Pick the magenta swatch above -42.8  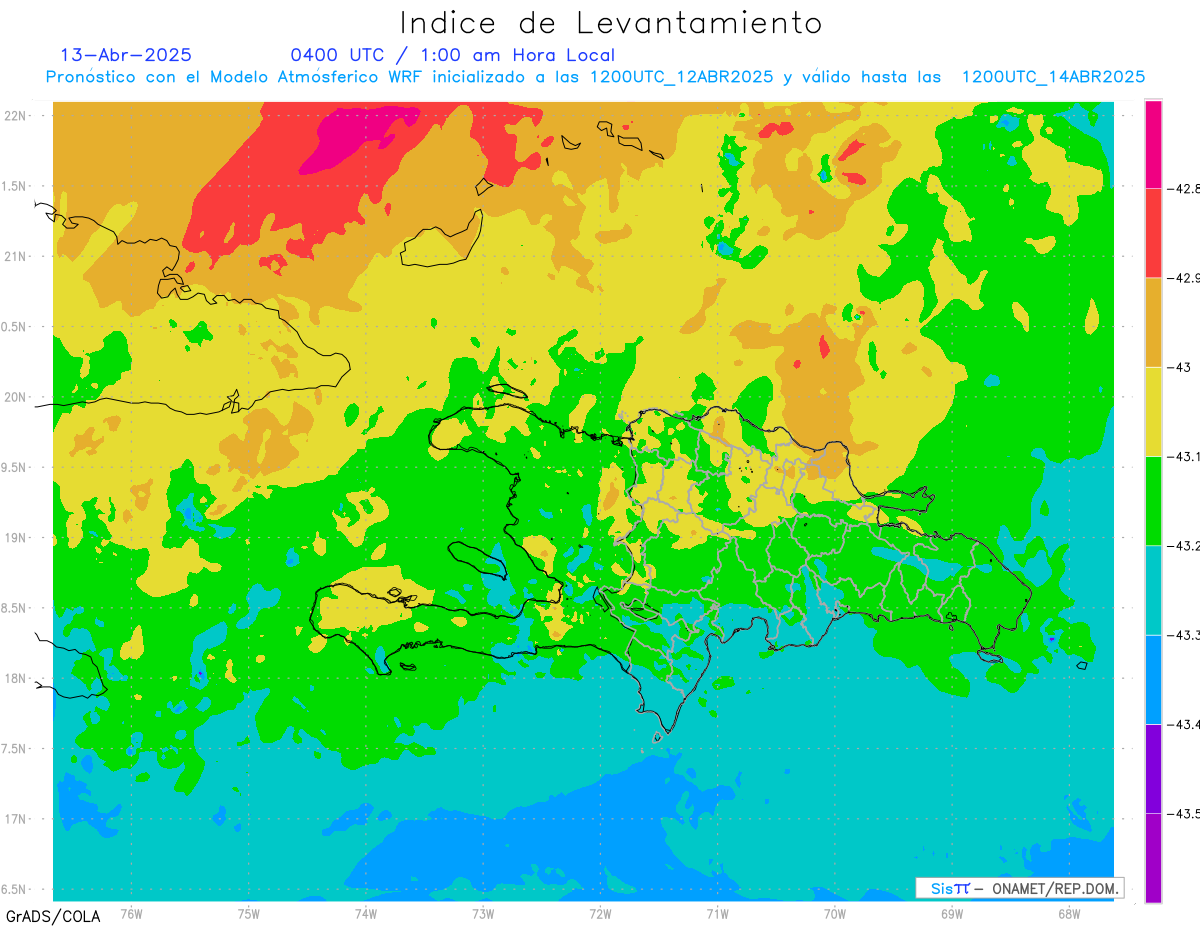[1153, 143]
